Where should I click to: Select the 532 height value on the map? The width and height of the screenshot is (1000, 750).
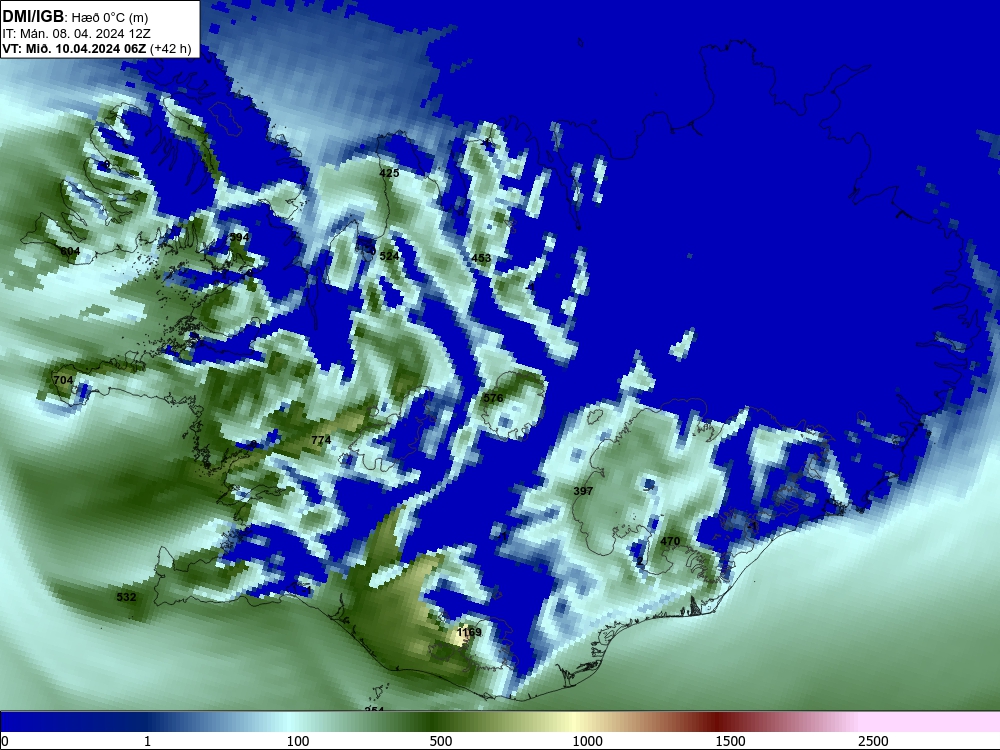[126, 597]
